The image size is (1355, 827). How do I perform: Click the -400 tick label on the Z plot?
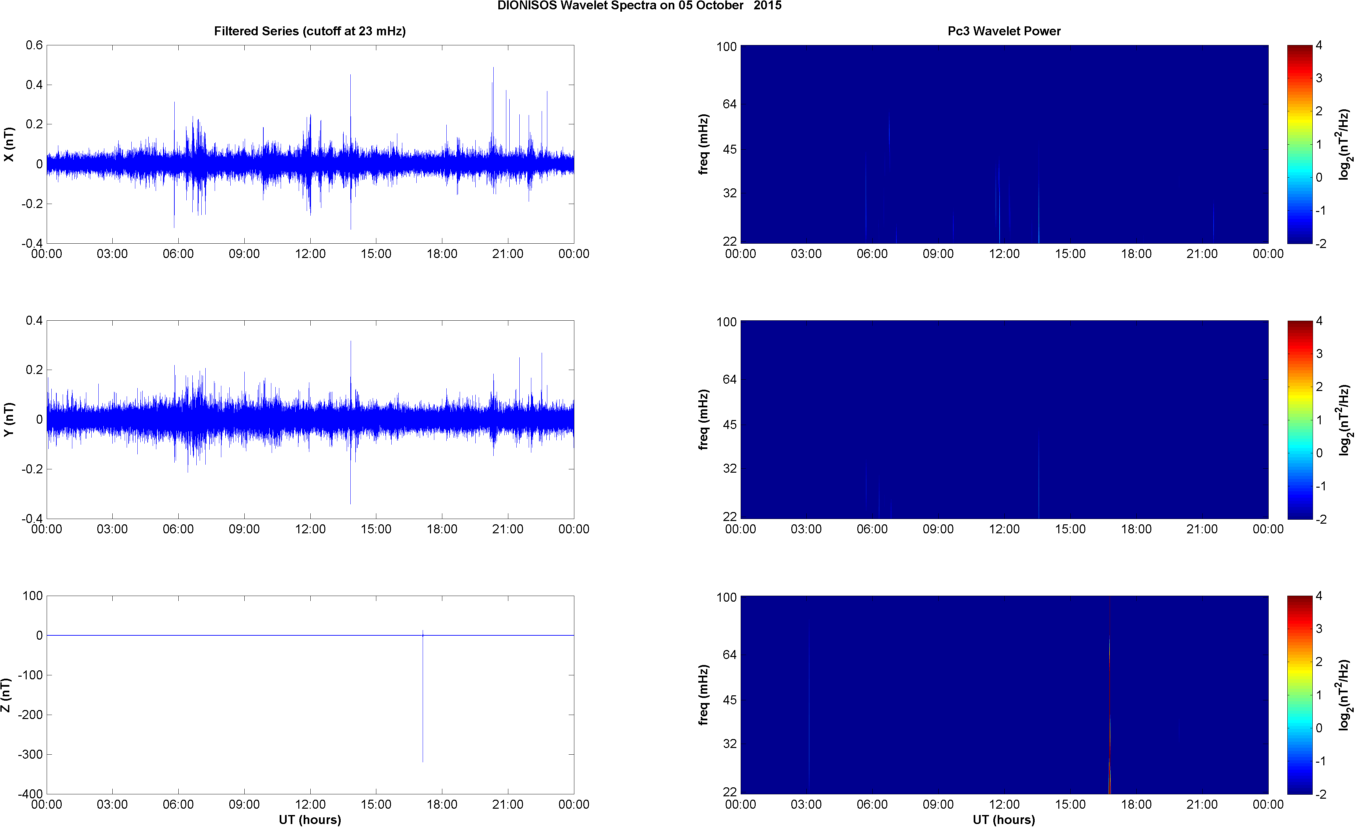click(x=29, y=794)
